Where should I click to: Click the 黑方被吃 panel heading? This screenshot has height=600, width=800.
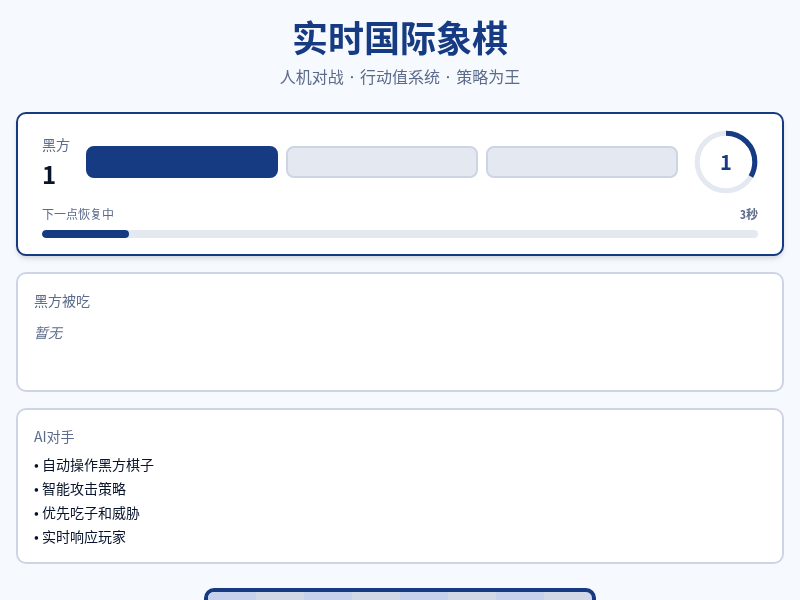62,301
